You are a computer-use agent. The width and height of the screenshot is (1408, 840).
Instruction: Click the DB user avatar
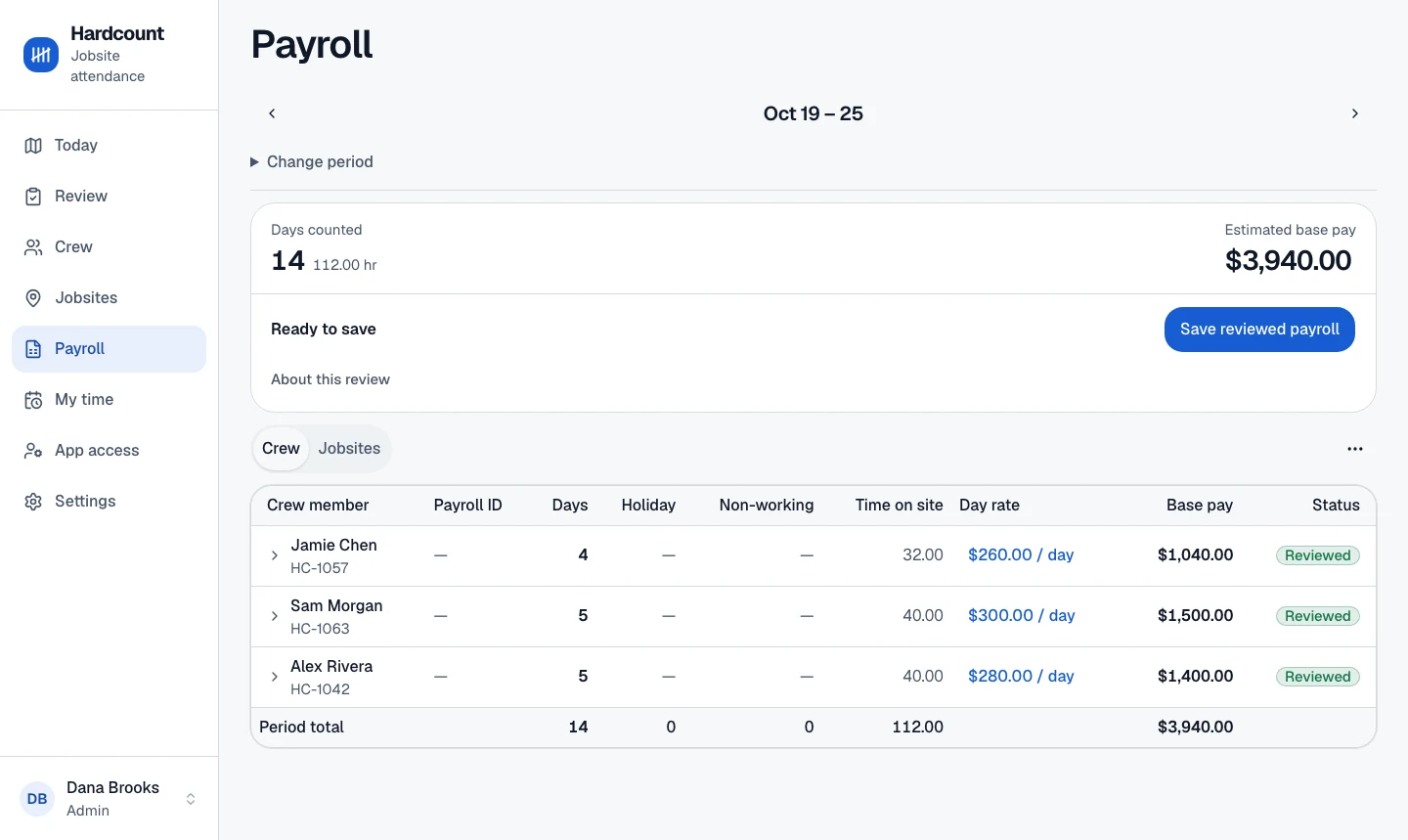[x=37, y=799]
